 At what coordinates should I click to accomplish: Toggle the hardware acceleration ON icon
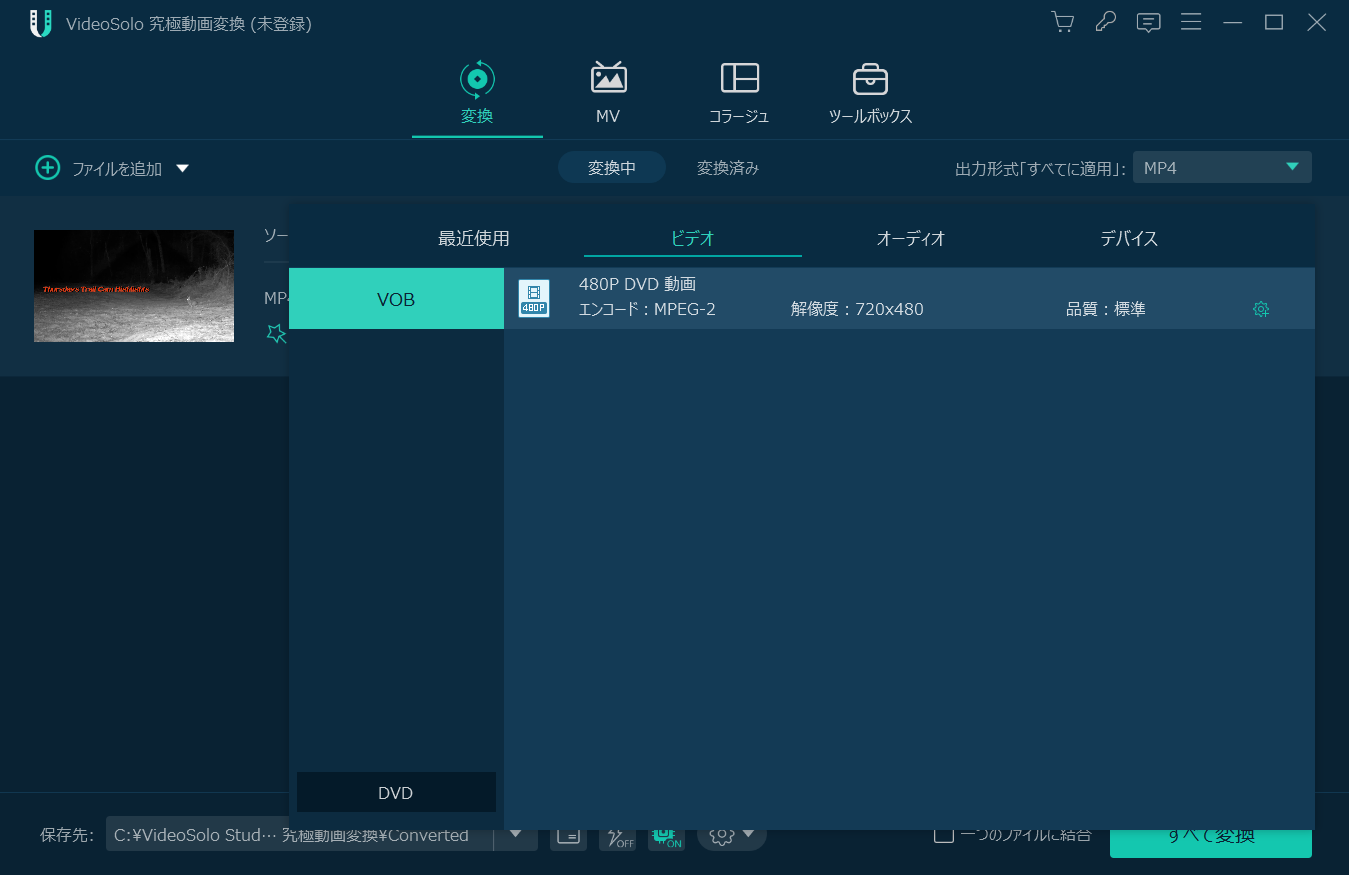pyautogui.click(x=666, y=837)
